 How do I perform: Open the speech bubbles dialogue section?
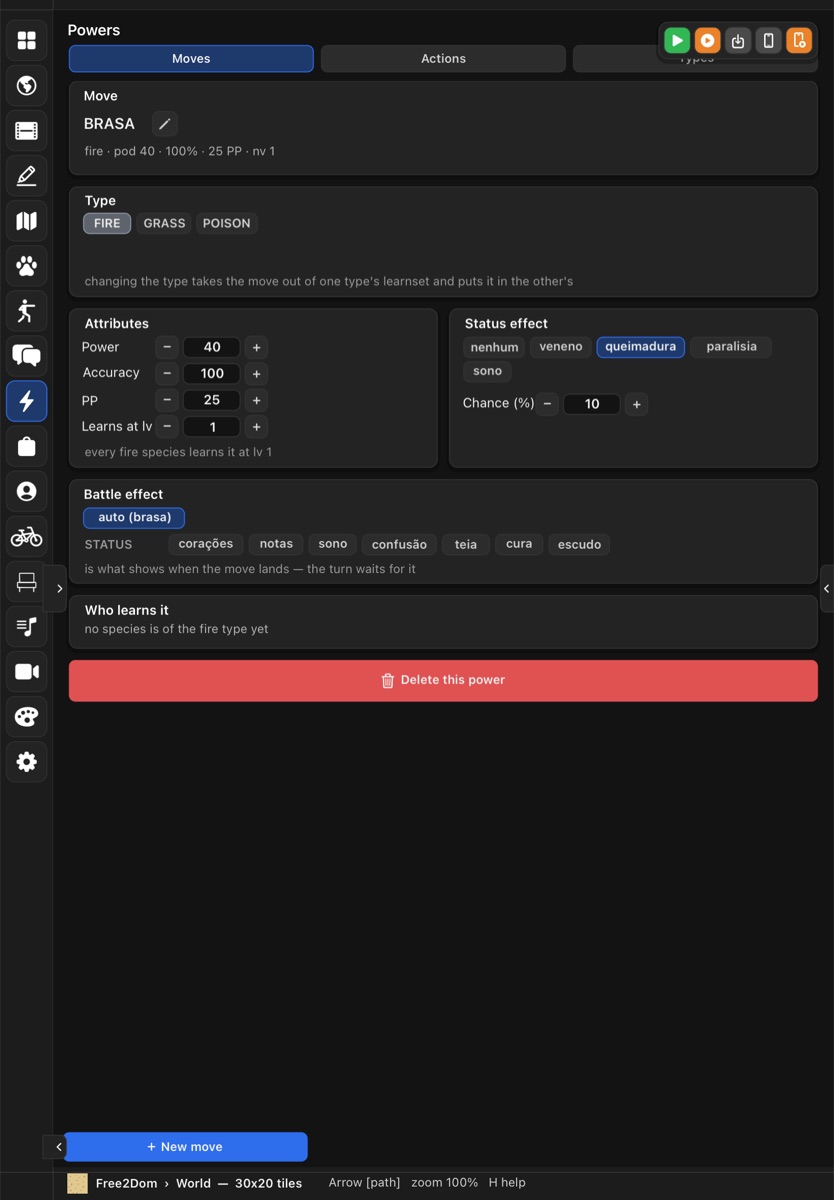(27, 356)
